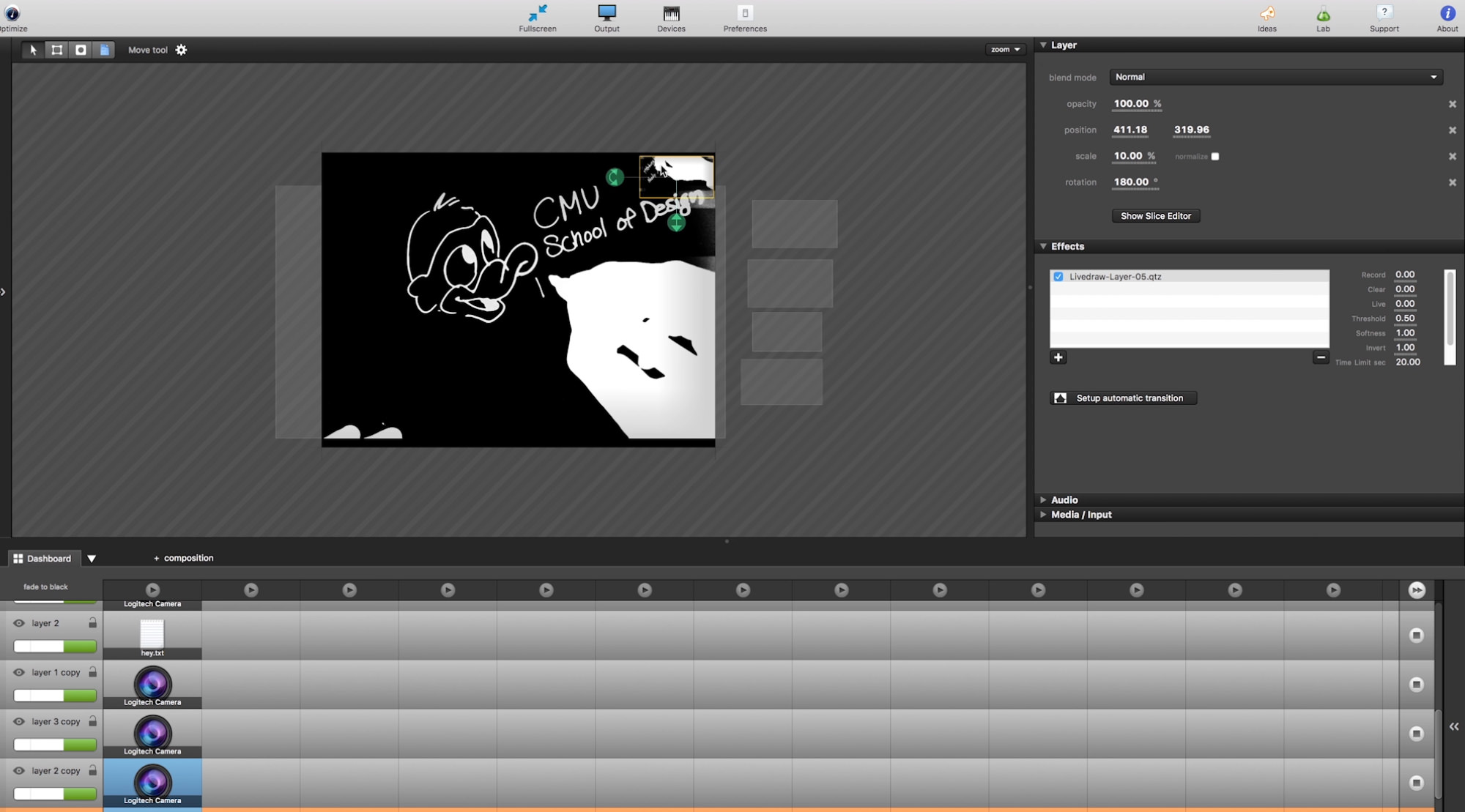Enable the normalize checkbox
Viewport: 1465px width, 812px height.
point(1215,157)
